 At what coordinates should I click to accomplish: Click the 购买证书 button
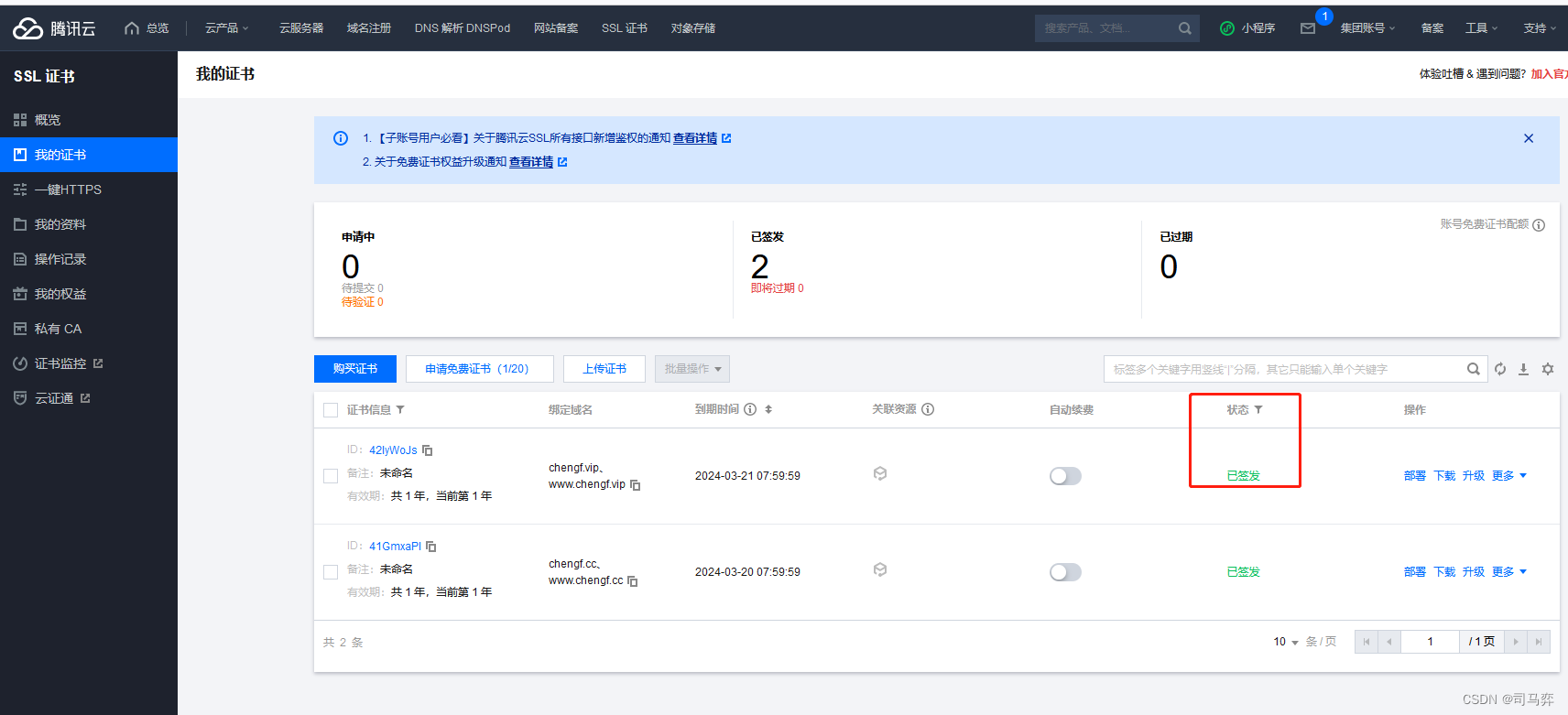(x=355, y=369)
